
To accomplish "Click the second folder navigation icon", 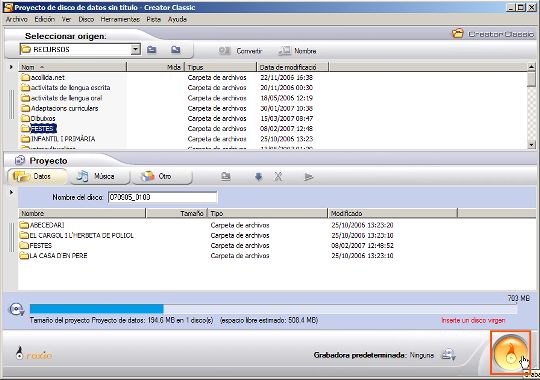I will tap(176, 50).
